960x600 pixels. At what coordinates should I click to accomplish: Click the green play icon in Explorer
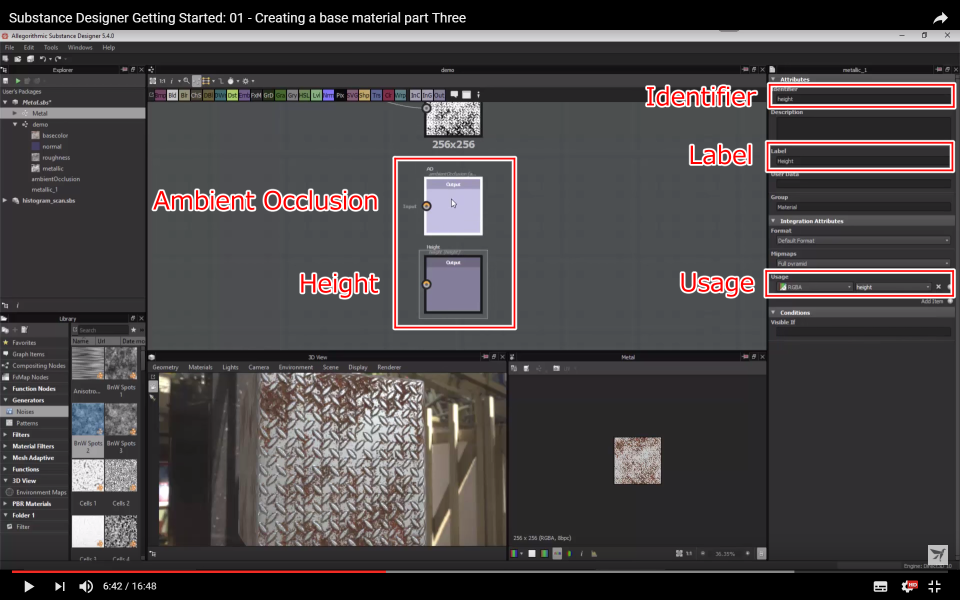click(18, 81)
